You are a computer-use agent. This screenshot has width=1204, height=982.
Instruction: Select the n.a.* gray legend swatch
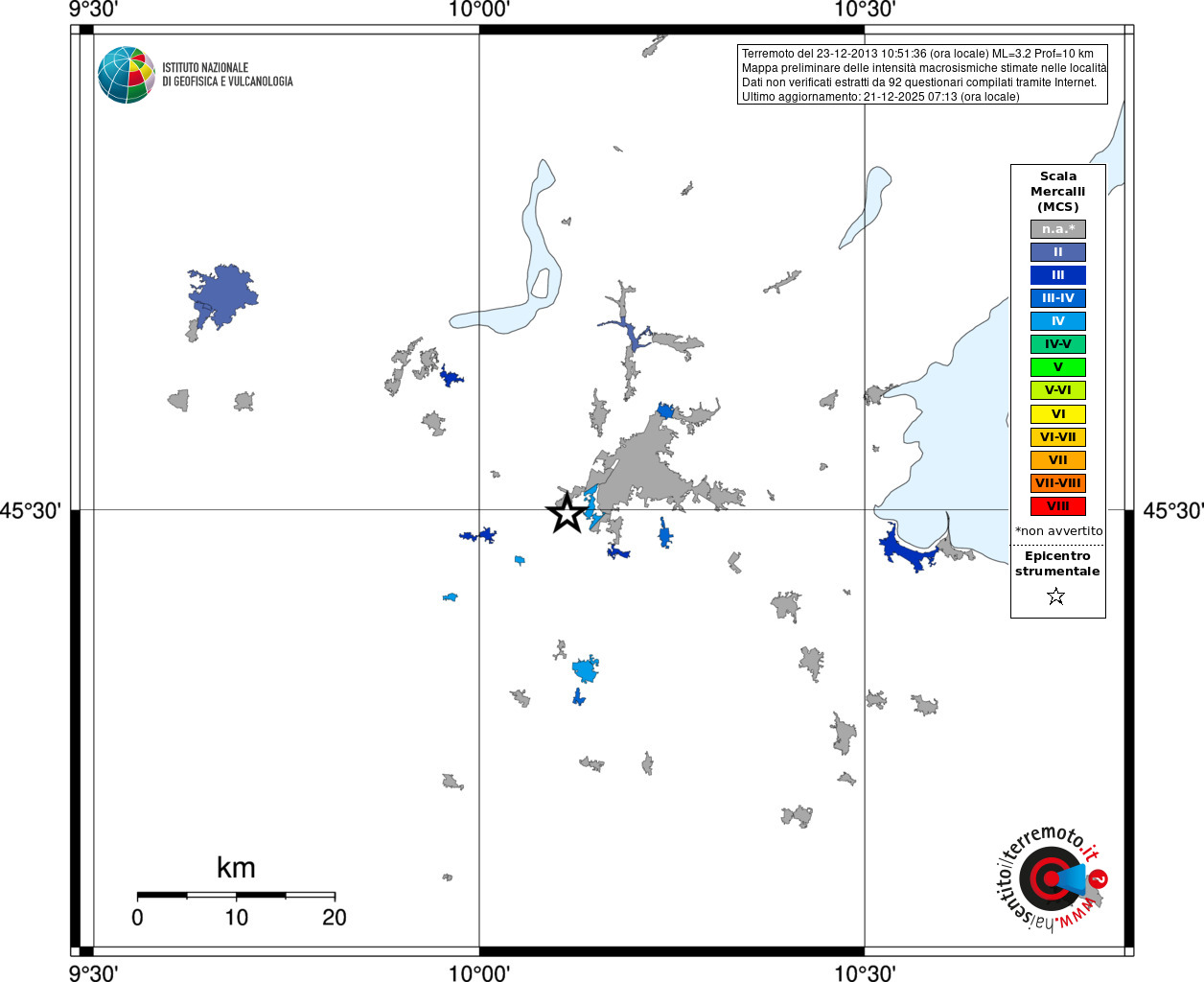pos(1058,229)
